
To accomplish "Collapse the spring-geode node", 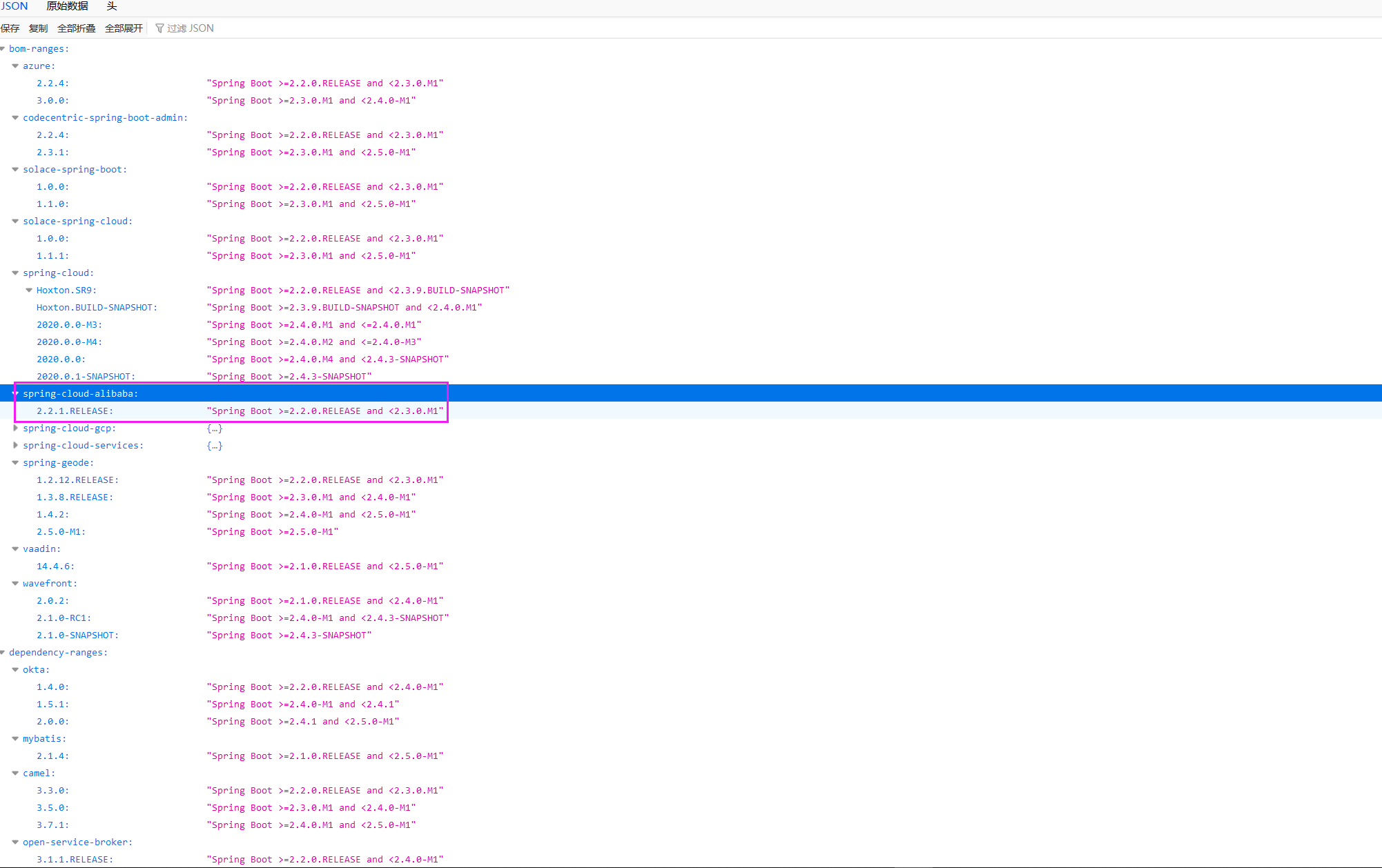I will click(15, 463).
